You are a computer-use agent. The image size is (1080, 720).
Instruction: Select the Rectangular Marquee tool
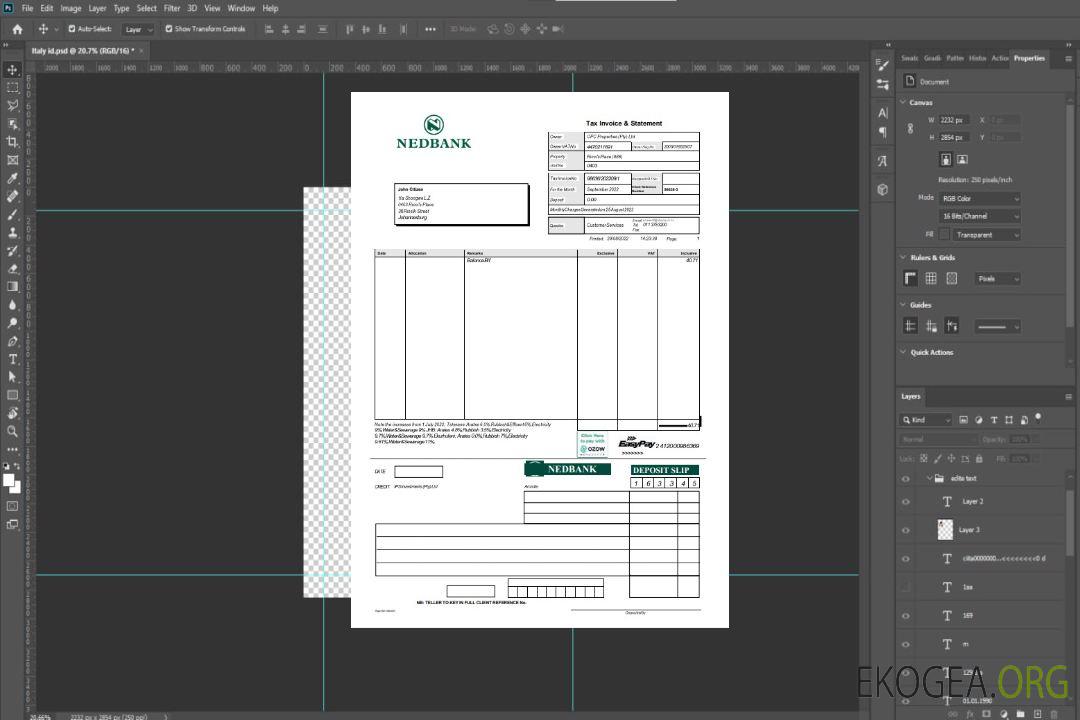12,88
